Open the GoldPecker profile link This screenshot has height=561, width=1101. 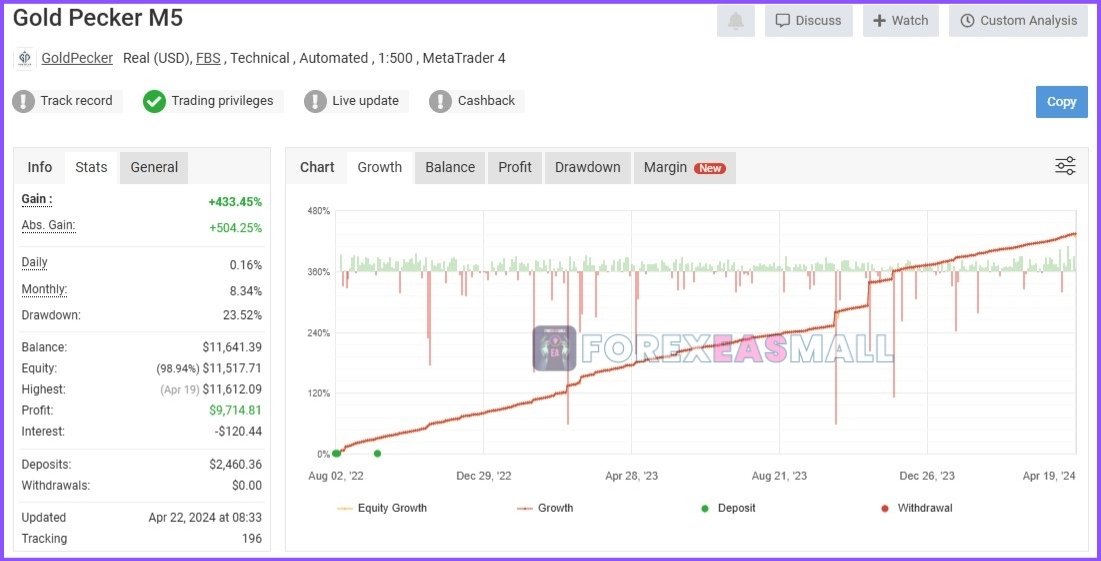click(x=77, y=58)
